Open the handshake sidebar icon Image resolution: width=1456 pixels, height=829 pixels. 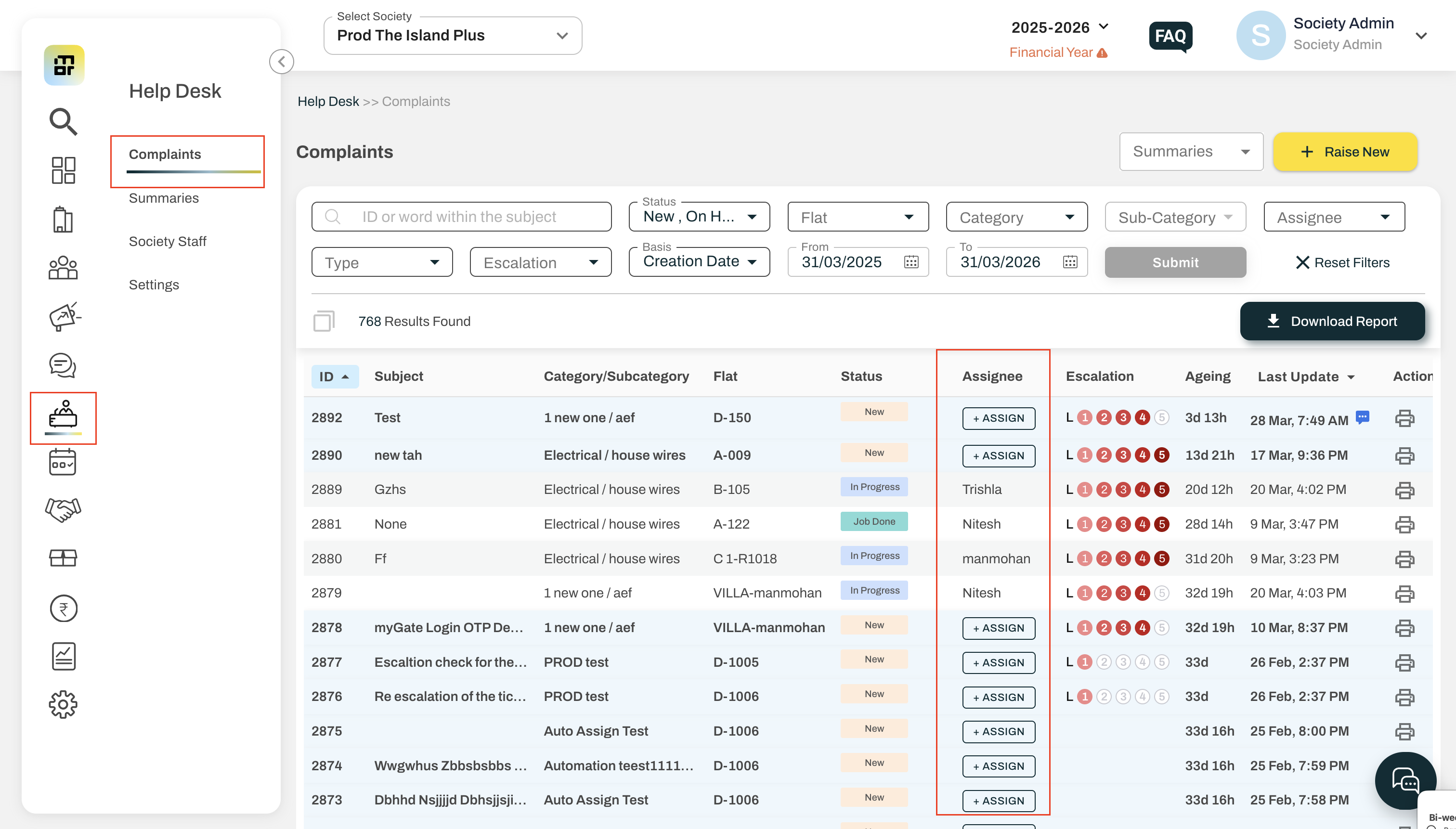tap(63, 509)
